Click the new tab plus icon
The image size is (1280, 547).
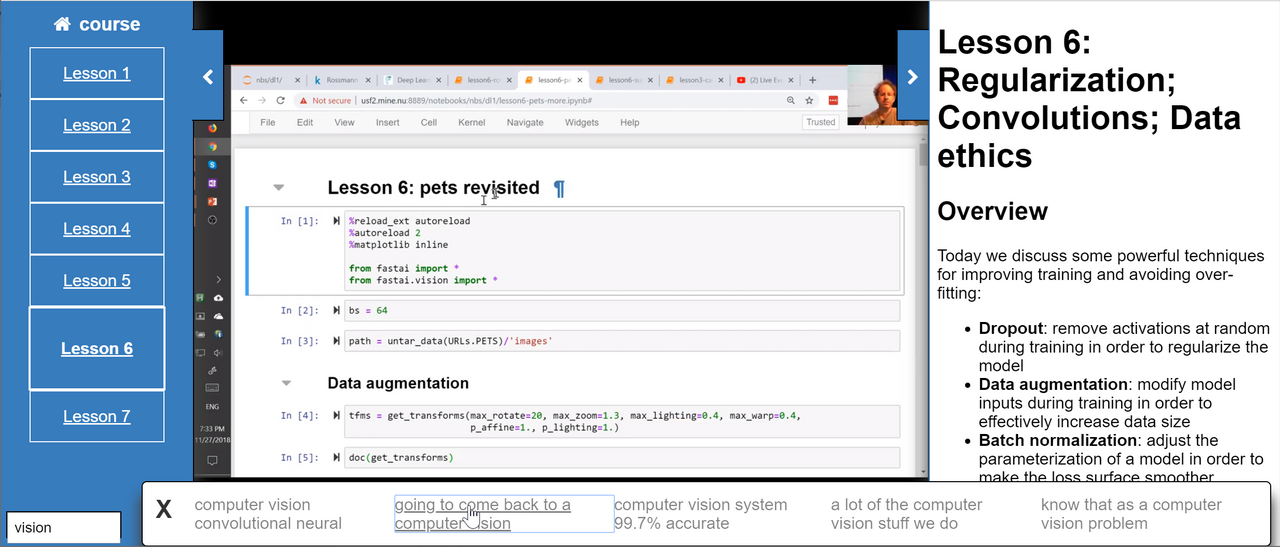click(x=812, y=80)
